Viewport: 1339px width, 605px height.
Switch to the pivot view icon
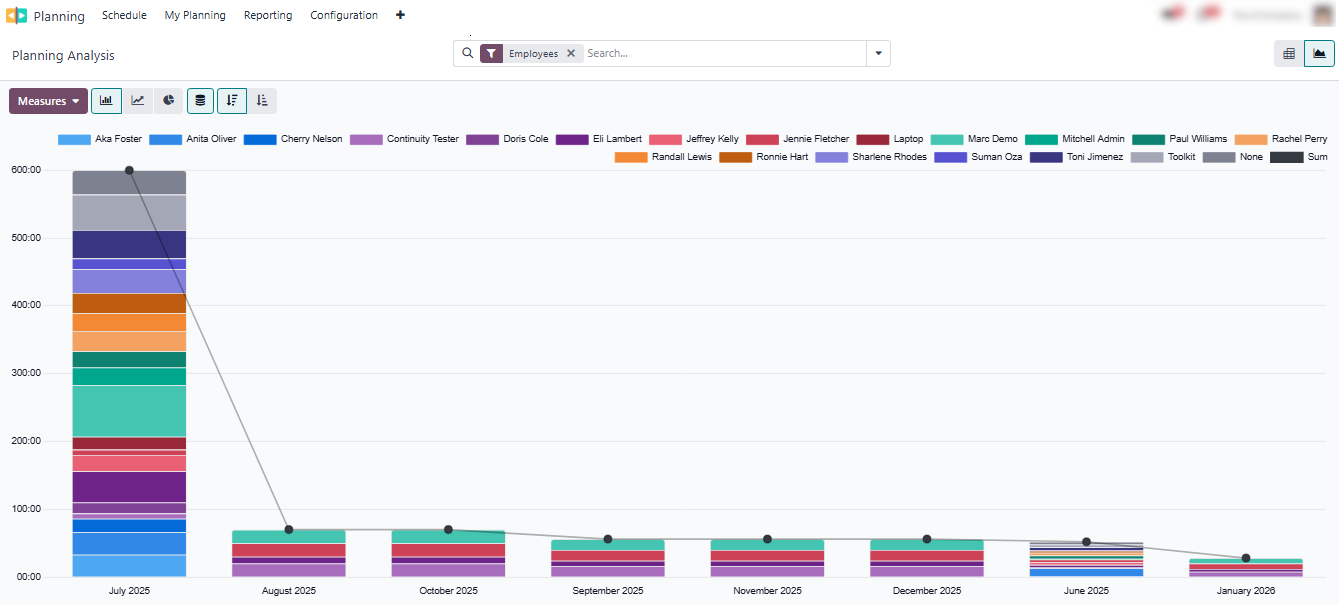[x=1288, y=53]
